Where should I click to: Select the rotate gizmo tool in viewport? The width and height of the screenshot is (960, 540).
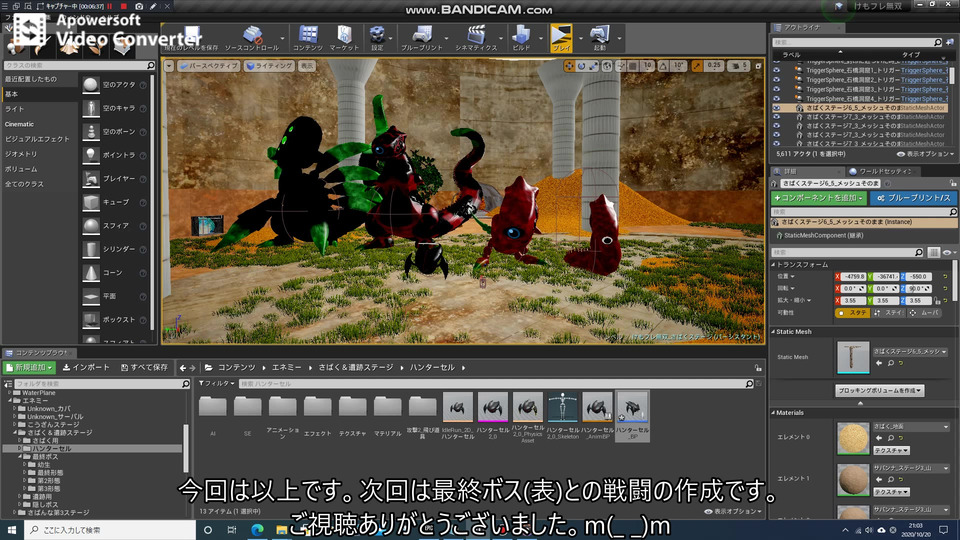(x=581, y=66)
